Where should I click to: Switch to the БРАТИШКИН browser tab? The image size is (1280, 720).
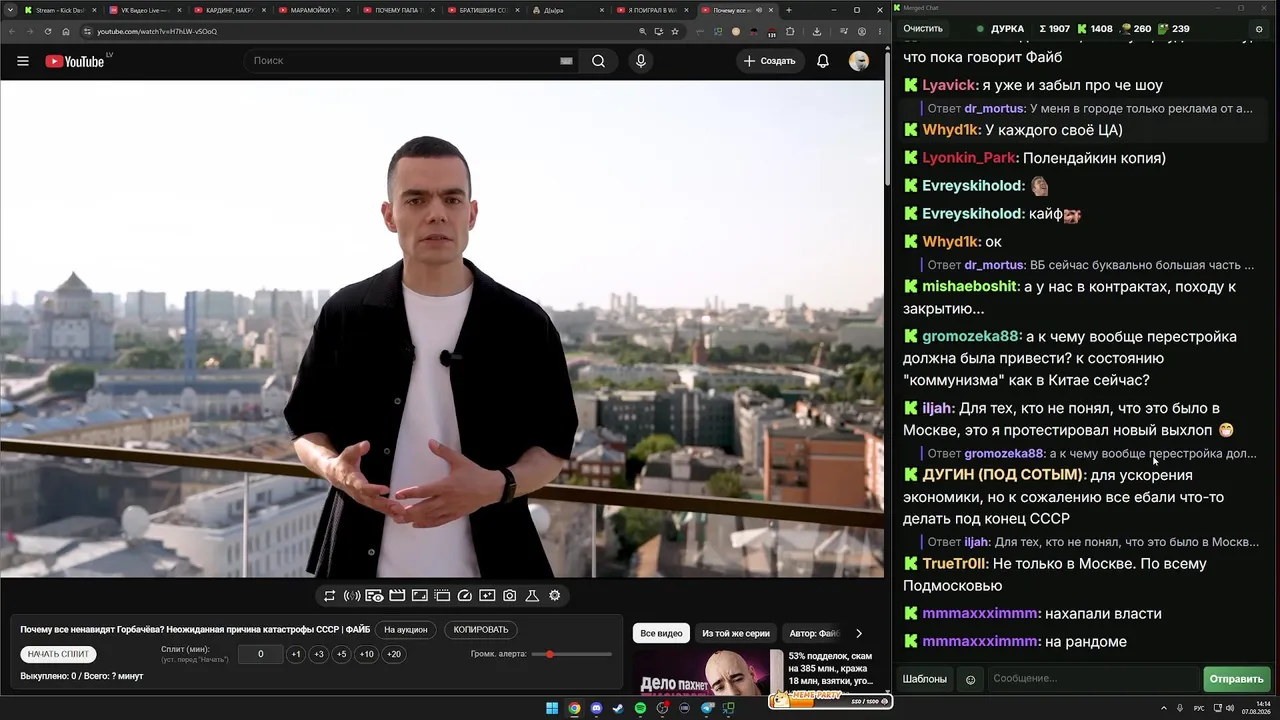tap(485, 10)
